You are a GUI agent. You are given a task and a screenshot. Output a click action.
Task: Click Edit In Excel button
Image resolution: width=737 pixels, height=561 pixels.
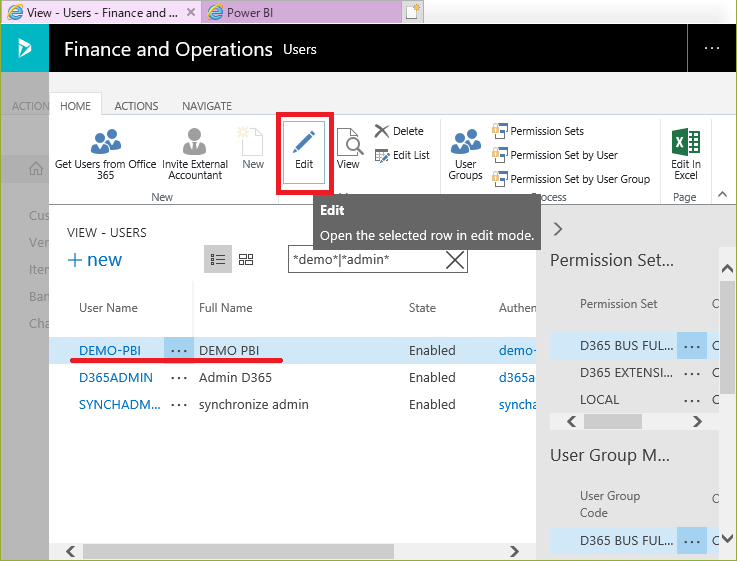tap(686, 155)
